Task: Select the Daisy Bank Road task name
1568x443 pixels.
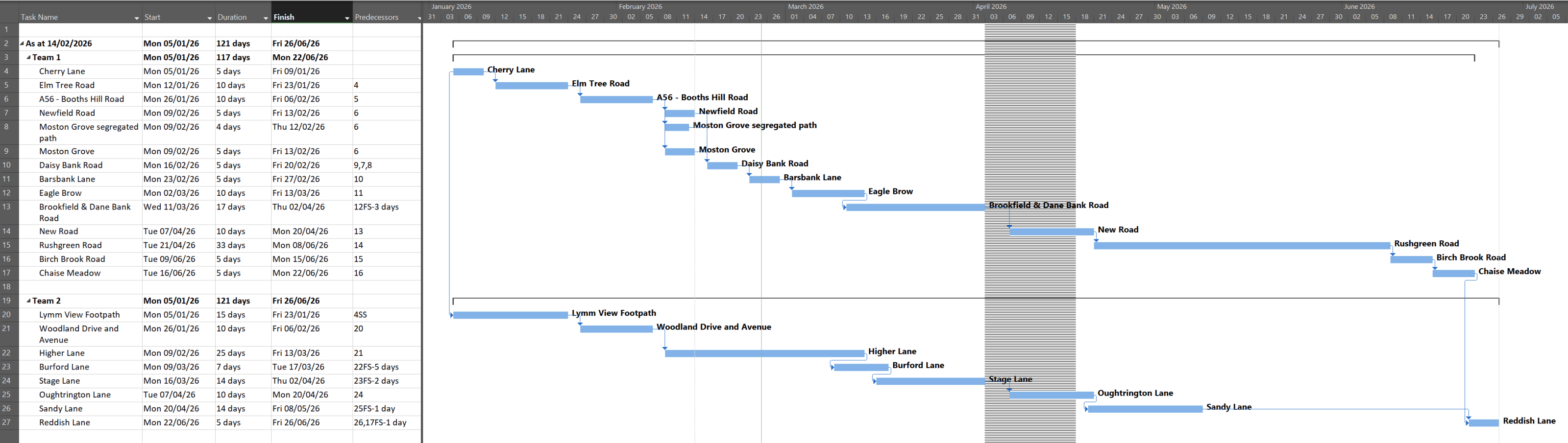Action: pyautogui.click(x=72, y=164)
